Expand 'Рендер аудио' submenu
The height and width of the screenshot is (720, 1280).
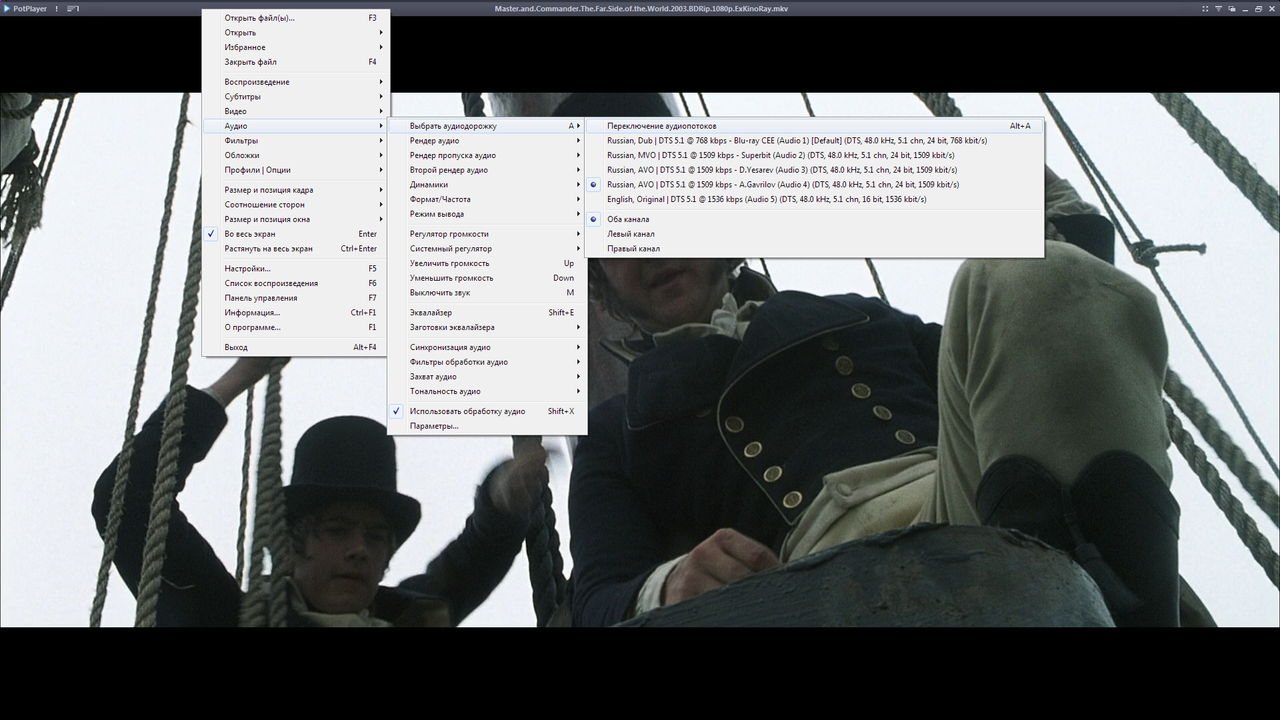coord(487,141)
